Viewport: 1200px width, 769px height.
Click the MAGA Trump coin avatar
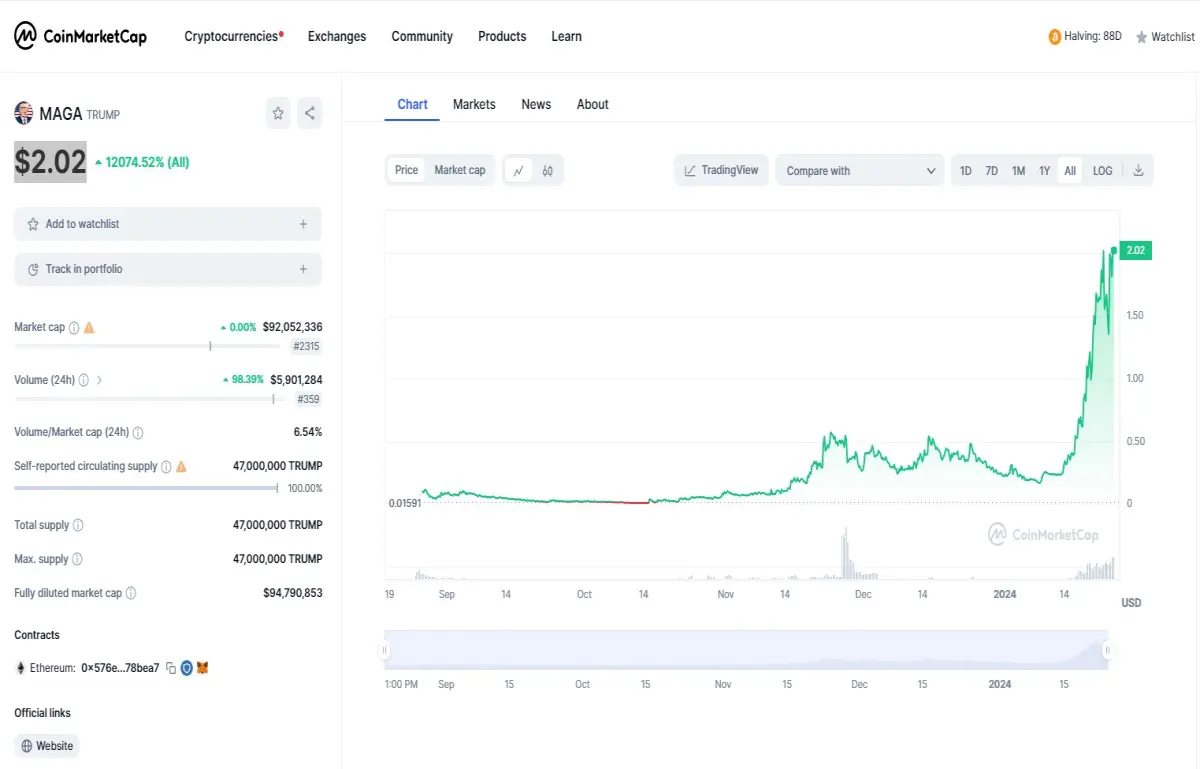pyautogui.click(x=24, y=114)
